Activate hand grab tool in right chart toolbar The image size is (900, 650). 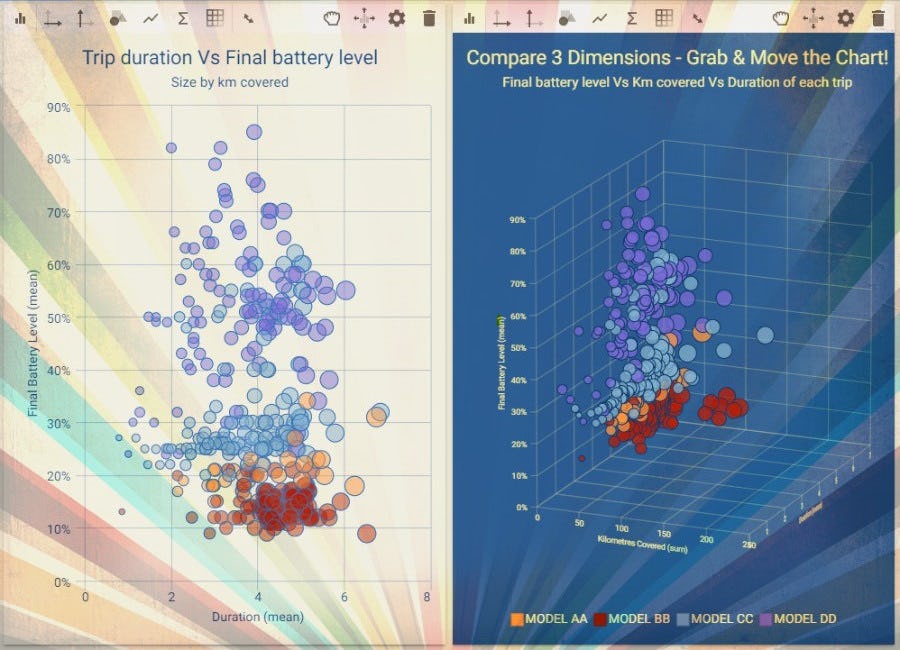(x=781, y=18)
